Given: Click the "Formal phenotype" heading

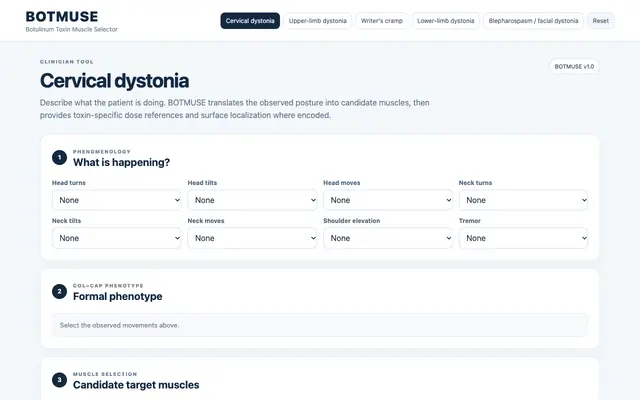Looking at the screenshot, I should [x=118, y=296].
